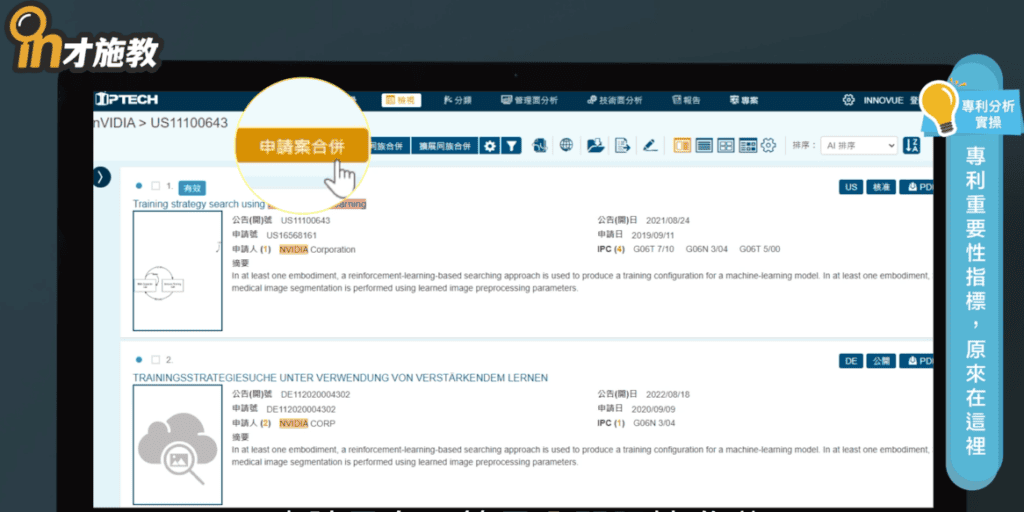Open display settings gear after view icons
1024x512 pixels.
pyautogui.click(x=768, y=145)
